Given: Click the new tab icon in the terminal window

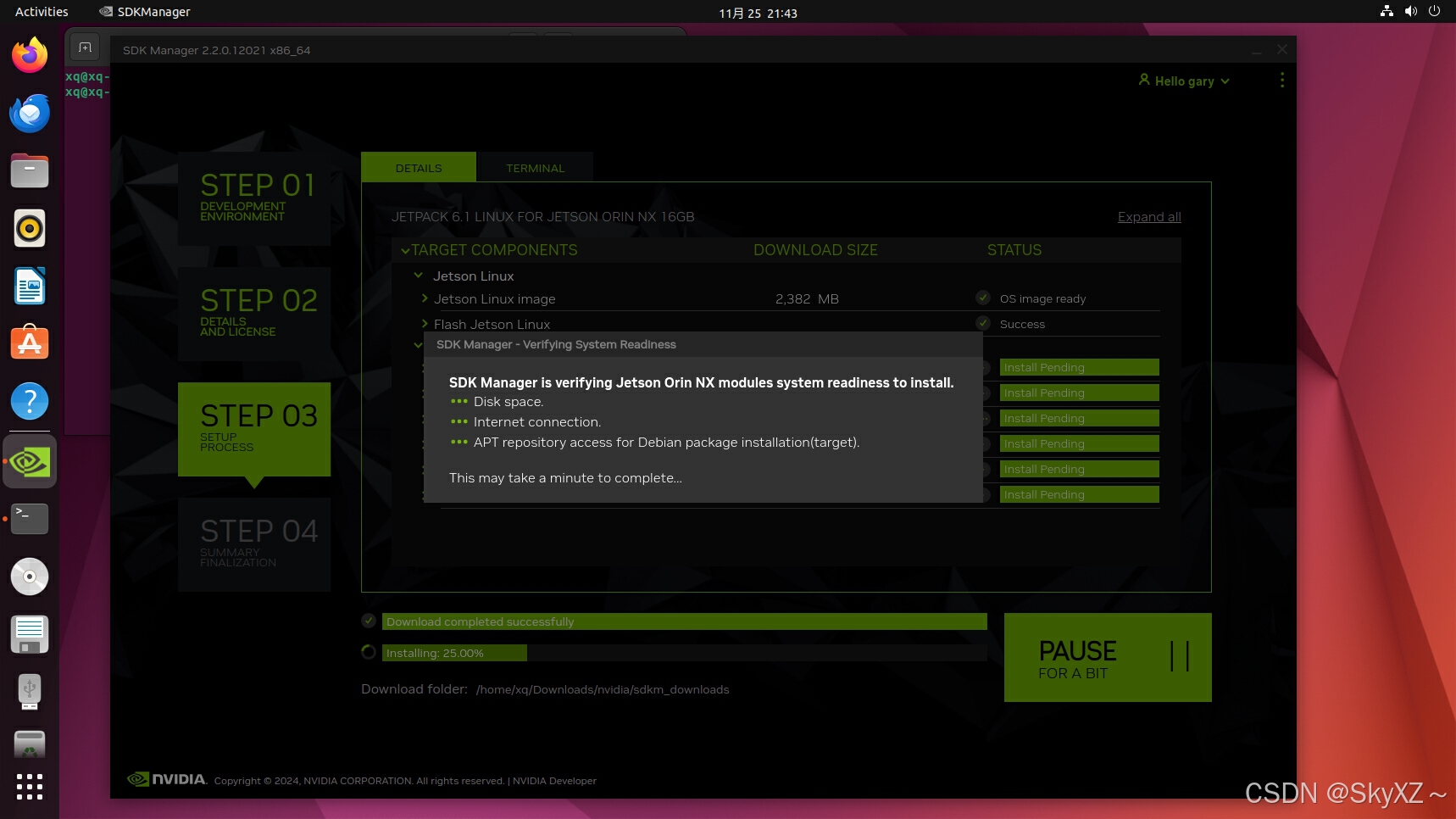Looking at the screenshot, I should (85, 47).
